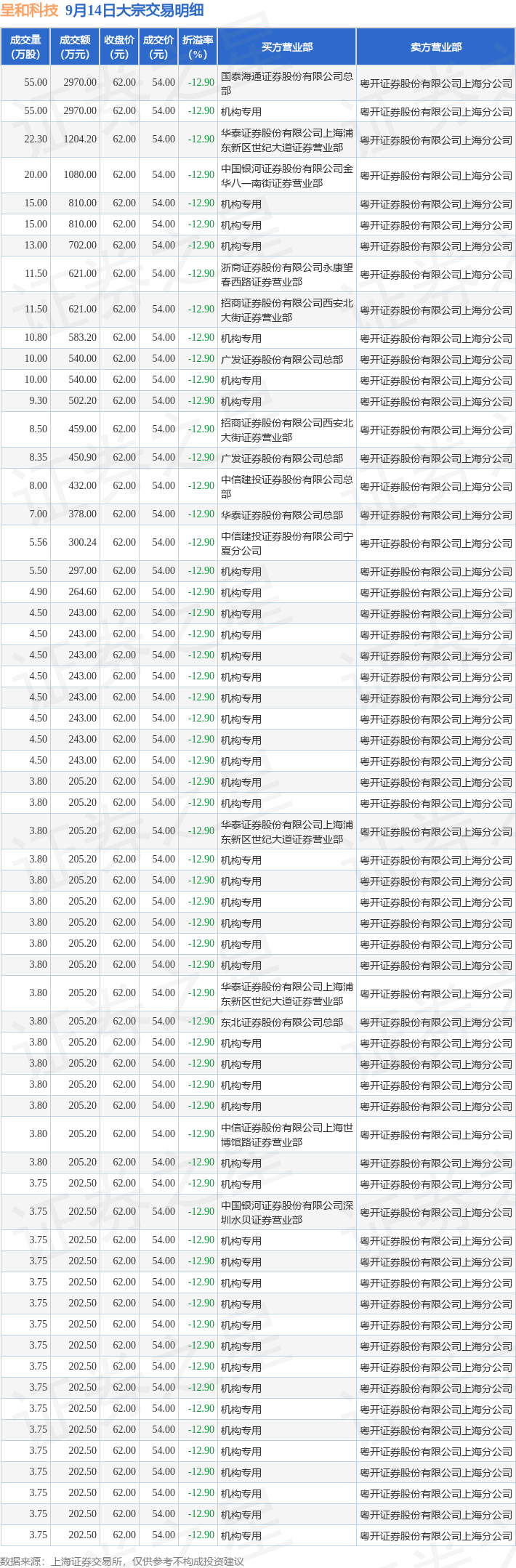Select buyer 中信建投证券宁夏分公司 cell
The height and width of the screenshot is (1568, 516).
287,543
